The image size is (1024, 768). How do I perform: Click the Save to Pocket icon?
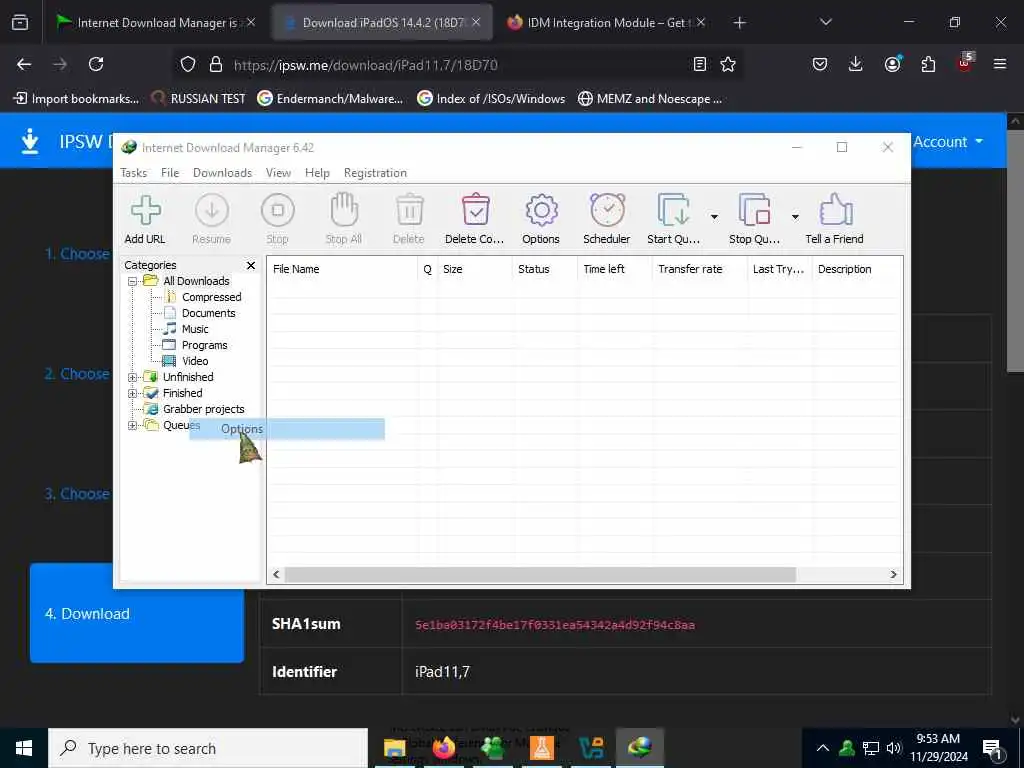pos(820,64)
